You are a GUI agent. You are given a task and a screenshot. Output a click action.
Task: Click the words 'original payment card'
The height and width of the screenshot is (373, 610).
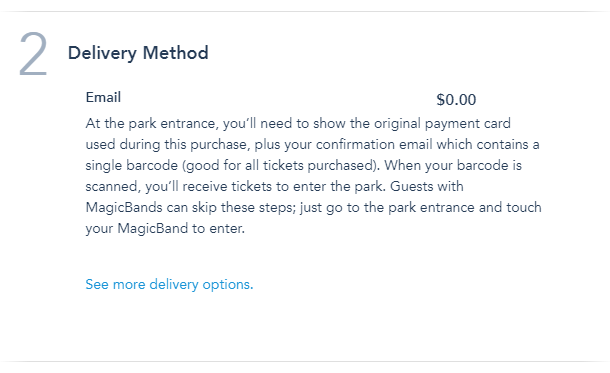click(442, 123)
